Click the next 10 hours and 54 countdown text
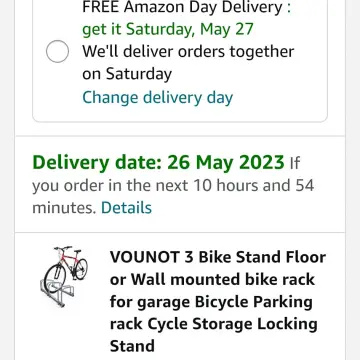Screen dimensions: 360x360 pos(237,186)
